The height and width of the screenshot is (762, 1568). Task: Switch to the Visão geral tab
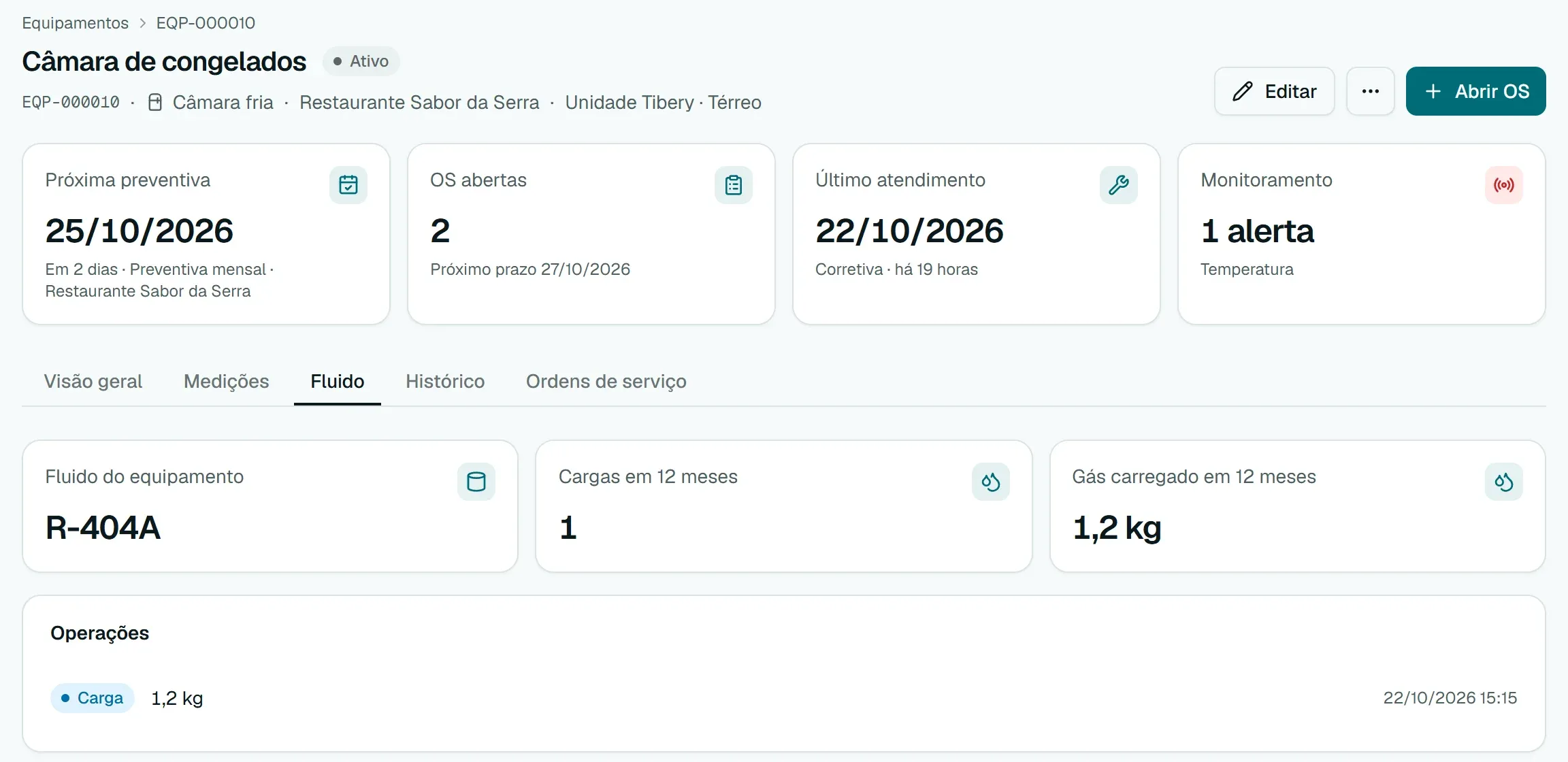[93, 381]
